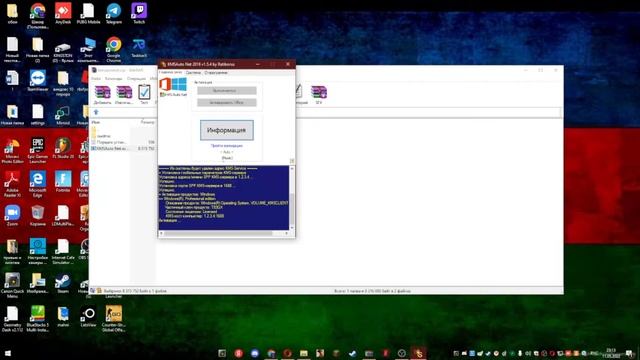
Task: Click the taskbar clock
Action: click(611, 353)
